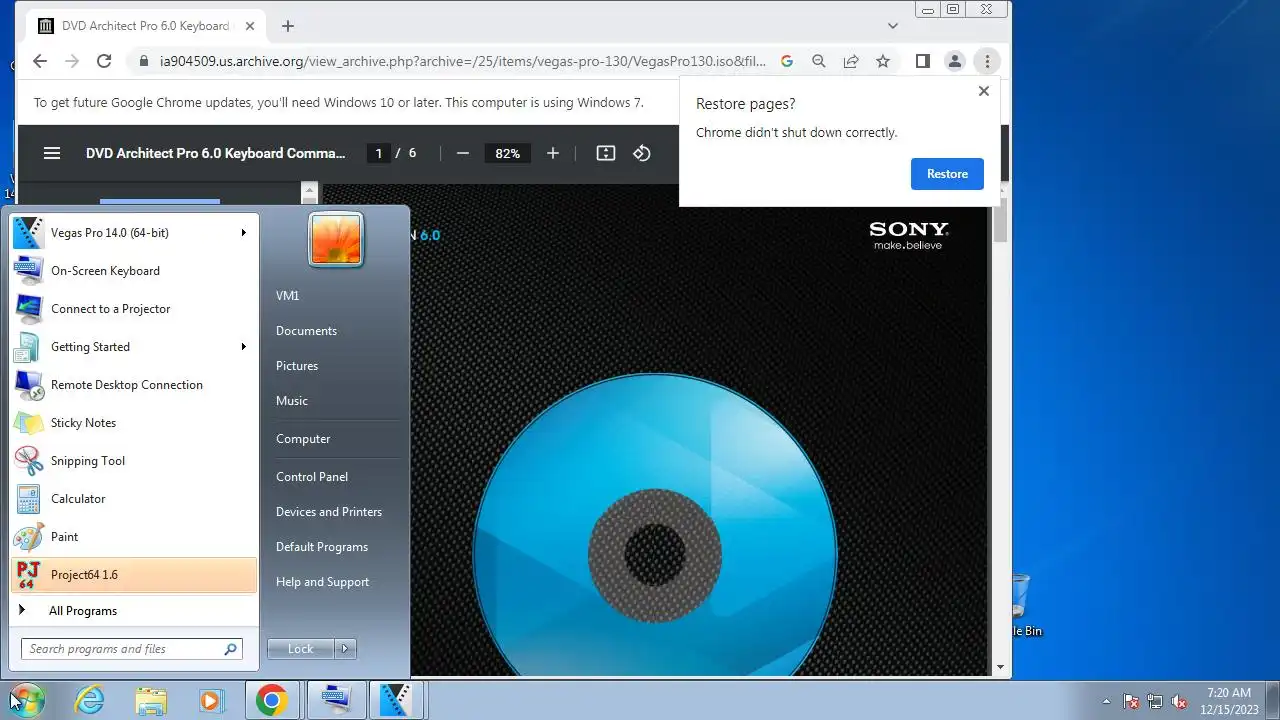The height and width of the screenshot is (720, 1280).
Task: Open Snipping Tool
Action: tap(134, 461)
